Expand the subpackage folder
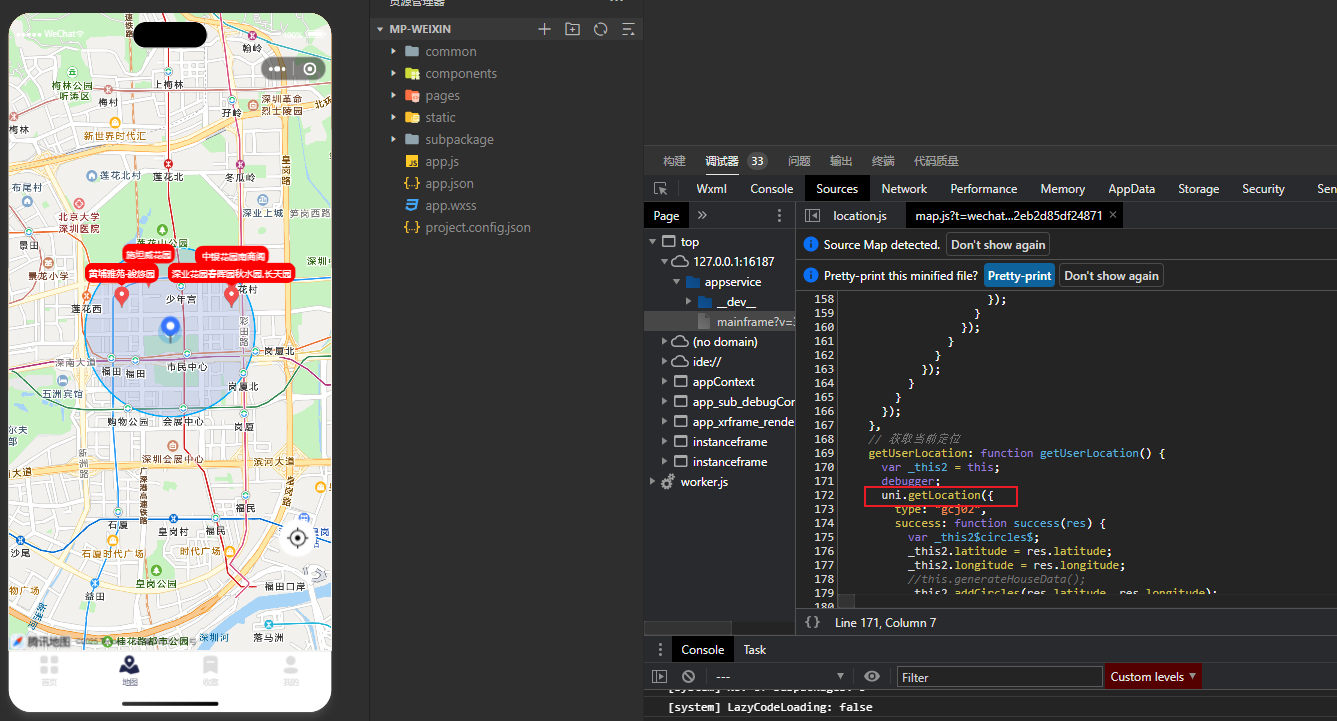This screenshot has width=1337, height=721. click(394, 139)
